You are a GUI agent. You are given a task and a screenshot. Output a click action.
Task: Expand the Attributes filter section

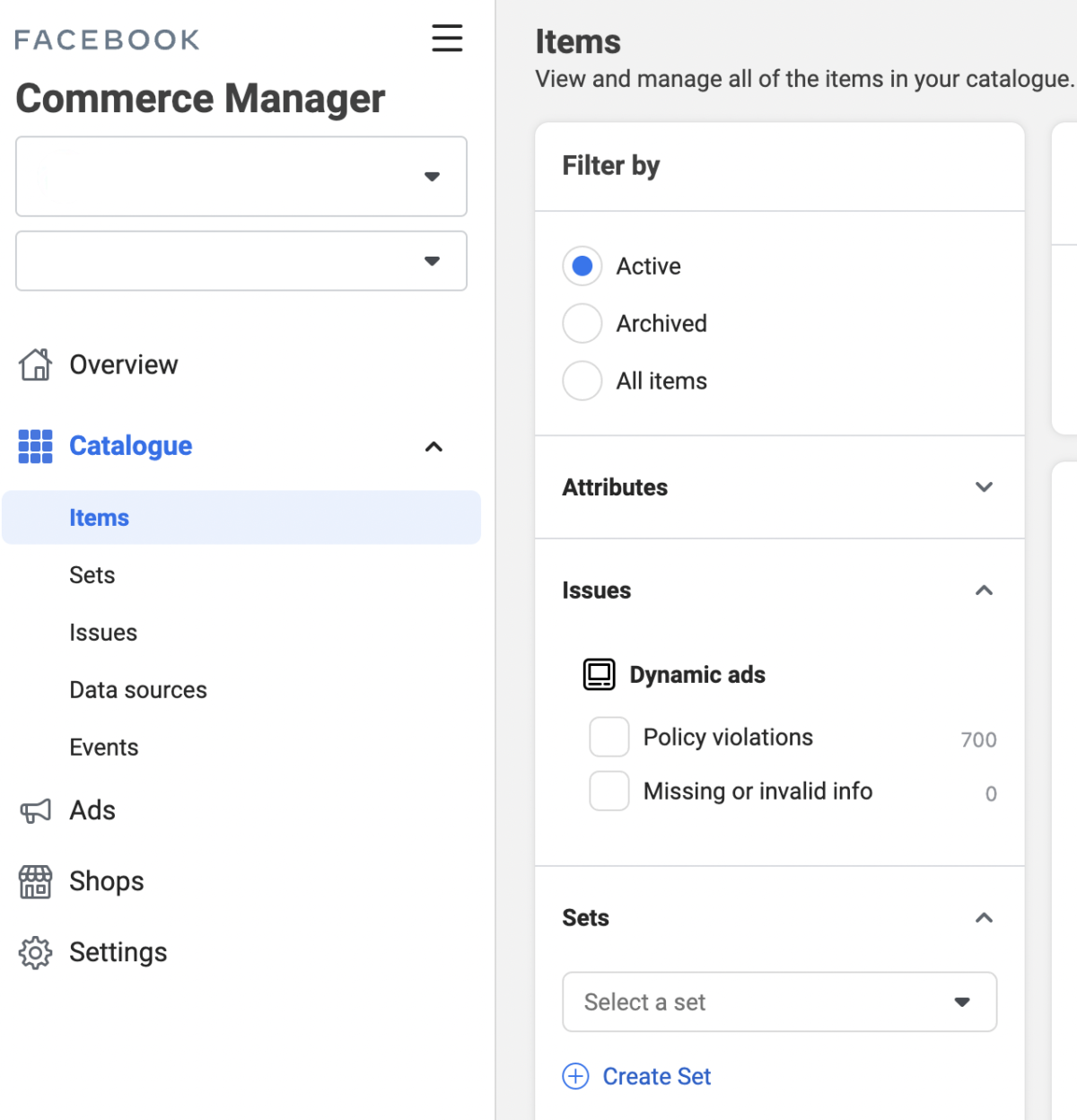[x=779, y=487]
